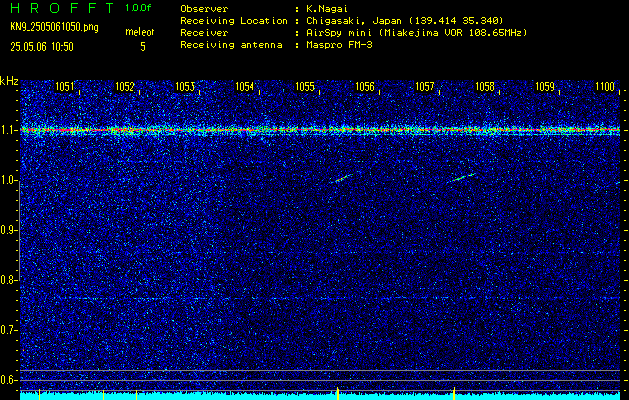629x400 pixels.
Task: Select the 0.9 kHz axis label
Action: [9, 230]
